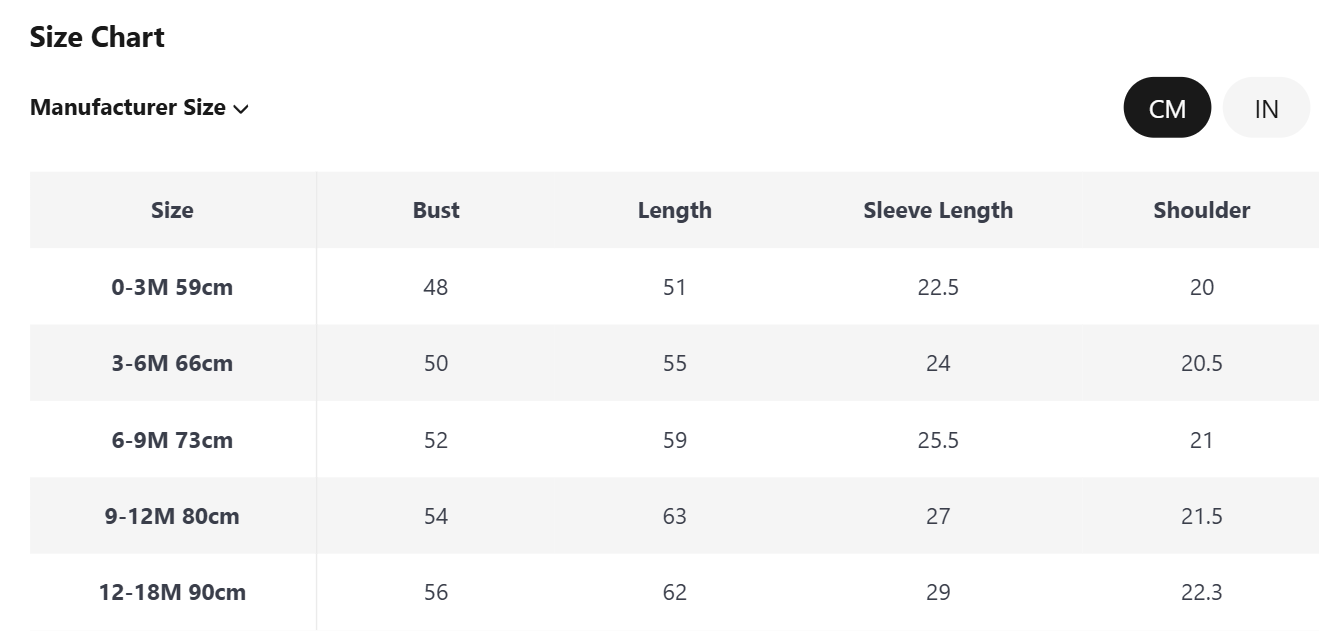The image size is (1319, 631).
Task: Click the 12-18M 90cm size row label
Action: click(x=172, y=592)
